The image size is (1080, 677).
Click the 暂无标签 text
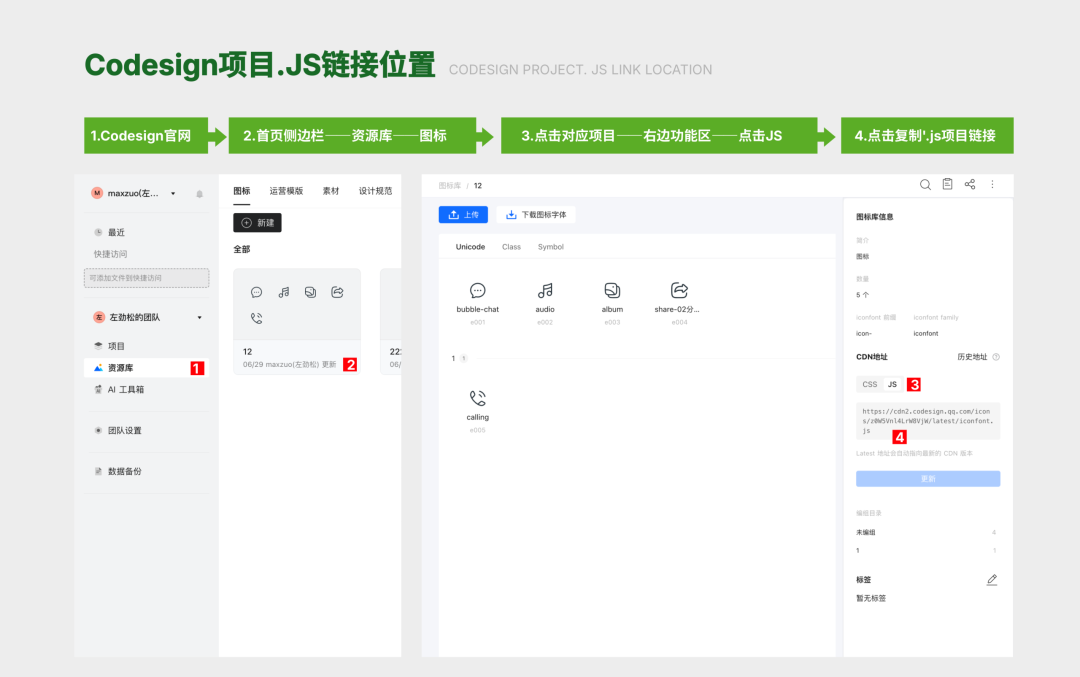[x=871, y=598]
